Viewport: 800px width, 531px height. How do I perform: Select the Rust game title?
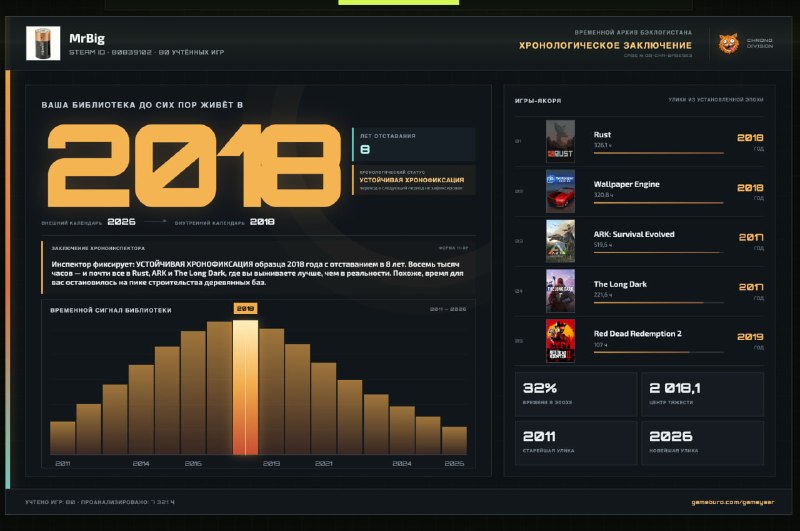coord(602,135)
